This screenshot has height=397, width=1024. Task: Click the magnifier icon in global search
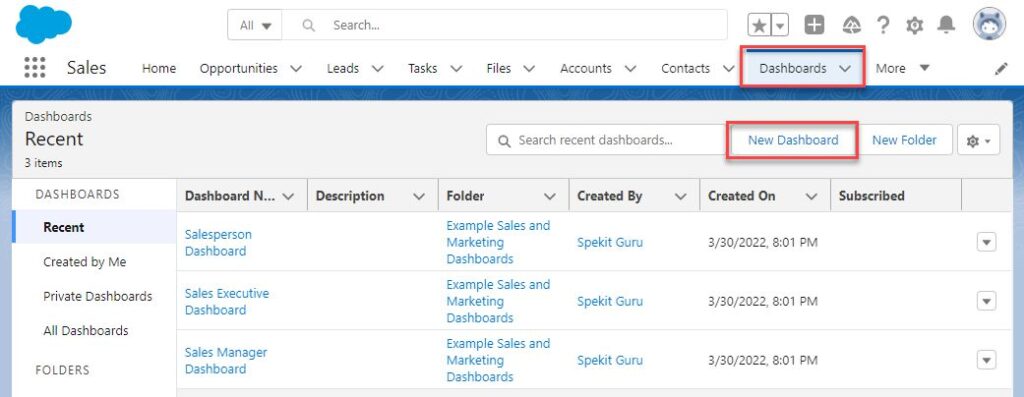click(308, 25)
